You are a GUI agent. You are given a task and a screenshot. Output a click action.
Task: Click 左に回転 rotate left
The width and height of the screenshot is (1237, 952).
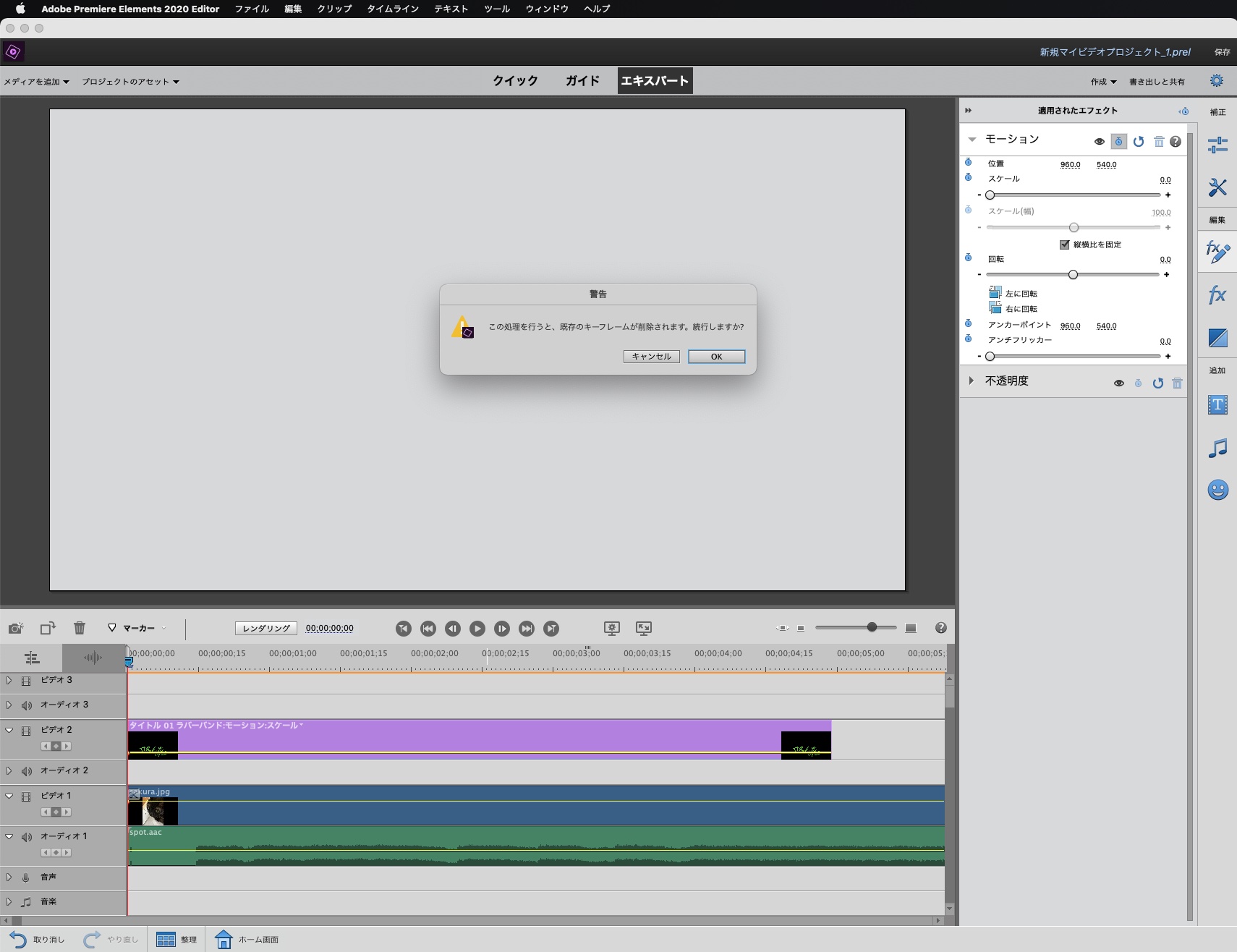1013,293
